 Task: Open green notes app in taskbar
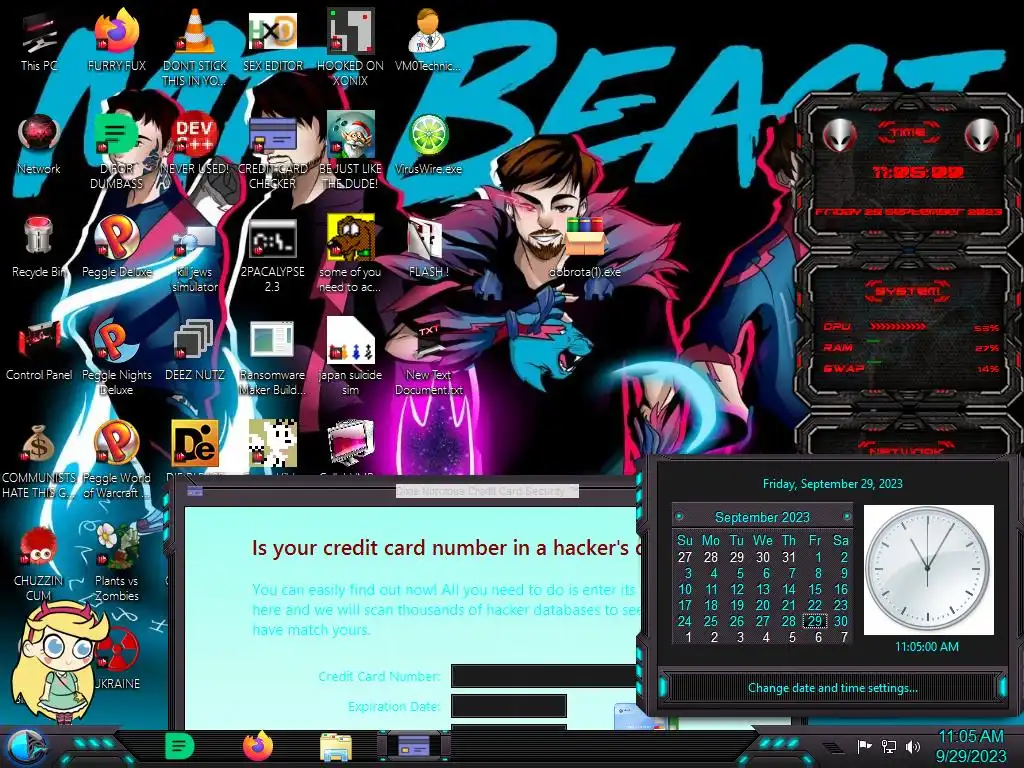[180, 746]
